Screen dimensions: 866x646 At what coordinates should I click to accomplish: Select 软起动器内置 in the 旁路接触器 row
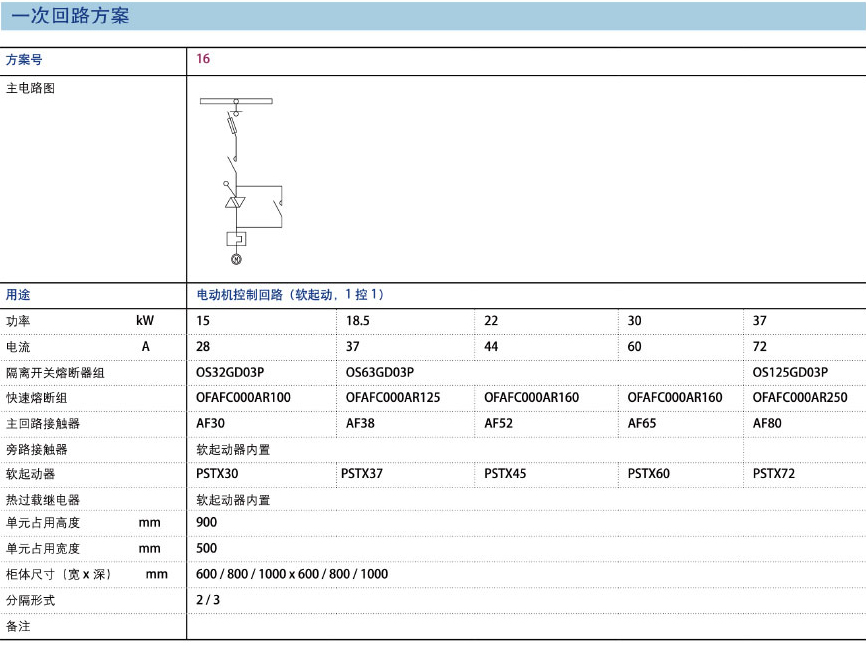coord(233,449)
